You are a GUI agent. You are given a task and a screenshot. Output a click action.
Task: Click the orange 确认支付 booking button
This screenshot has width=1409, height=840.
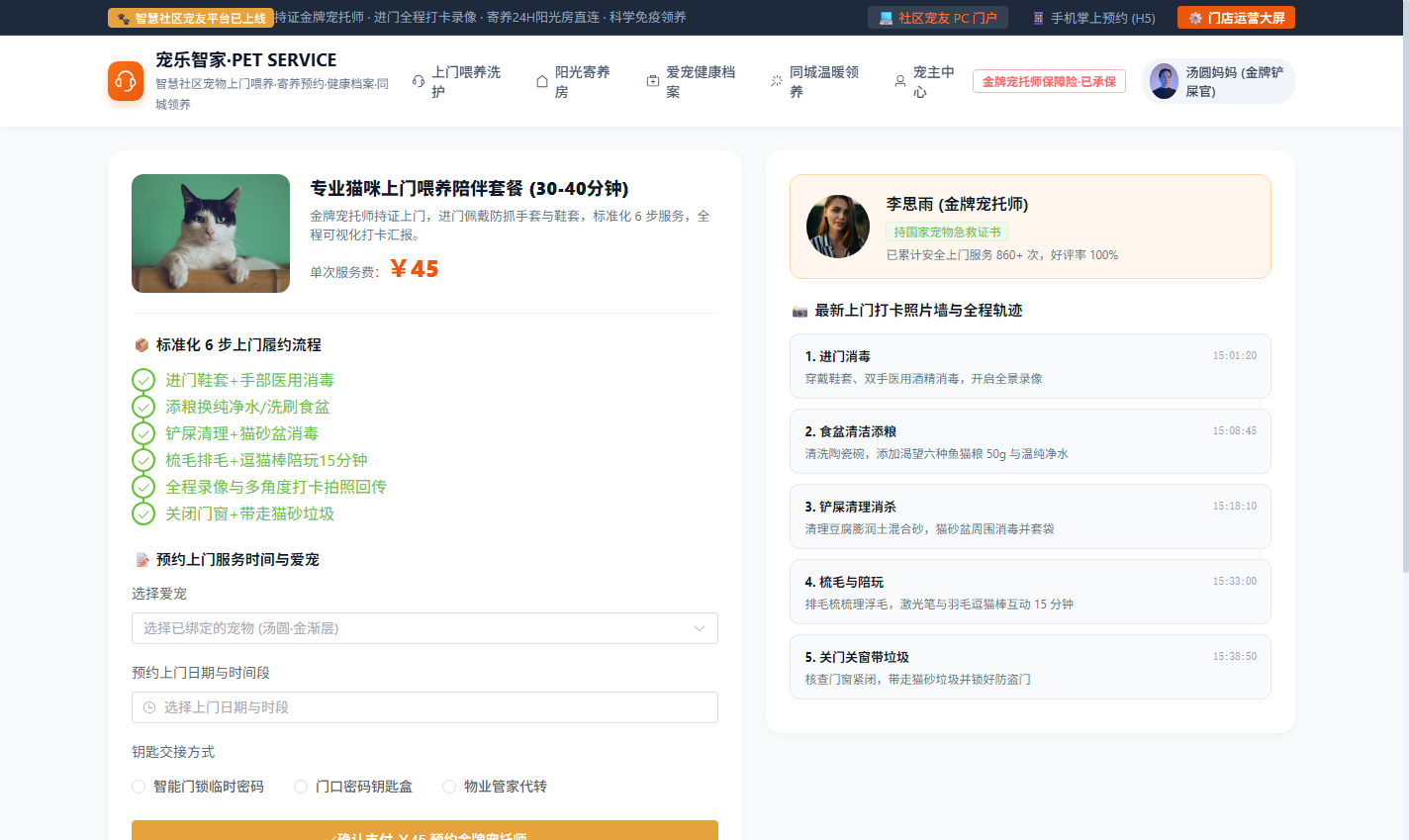tap(424, 830)
